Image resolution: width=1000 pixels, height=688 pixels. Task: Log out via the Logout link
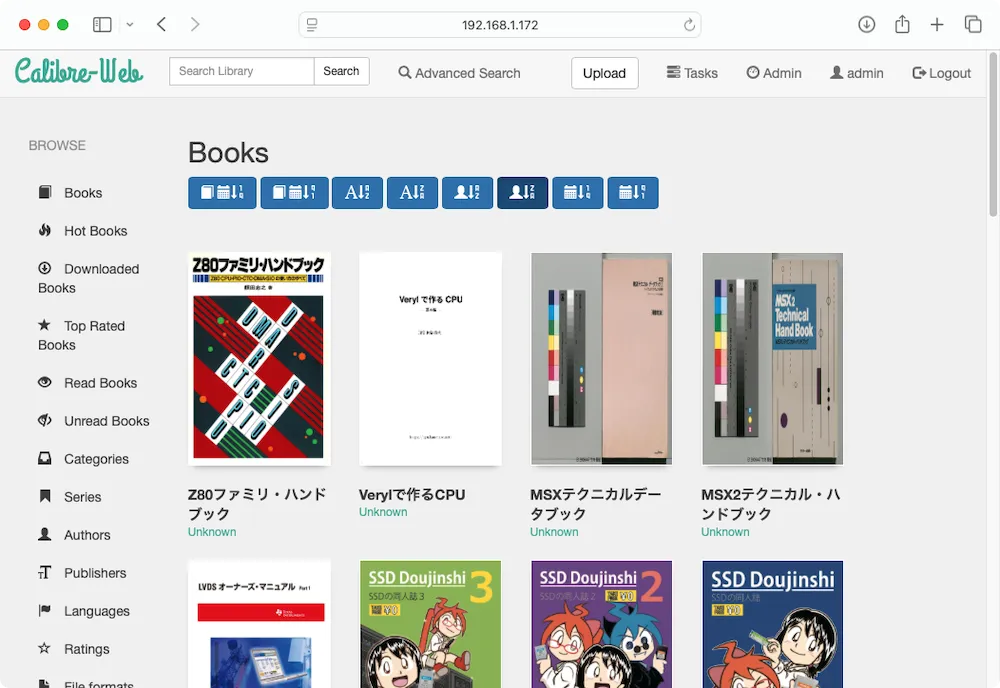pyautogui.click(x=941, y=73)
